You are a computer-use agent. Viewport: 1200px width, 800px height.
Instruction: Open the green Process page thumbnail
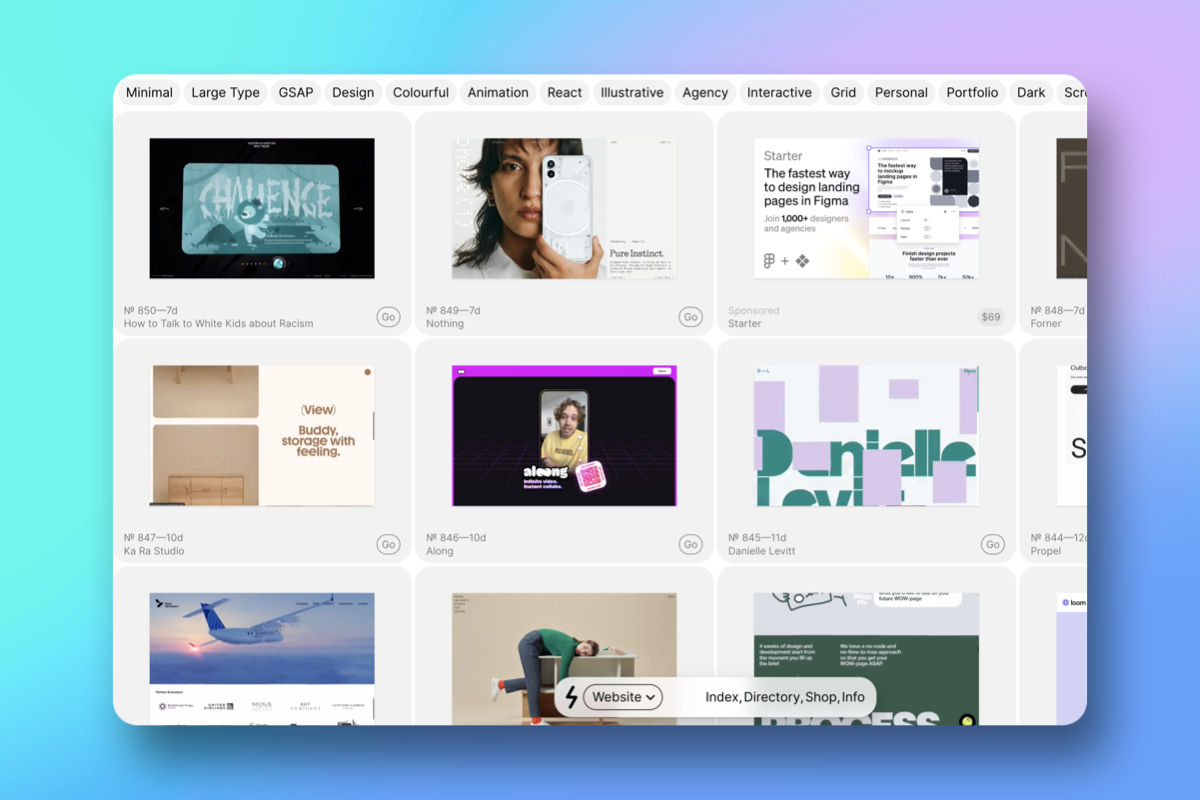point(866,658)
